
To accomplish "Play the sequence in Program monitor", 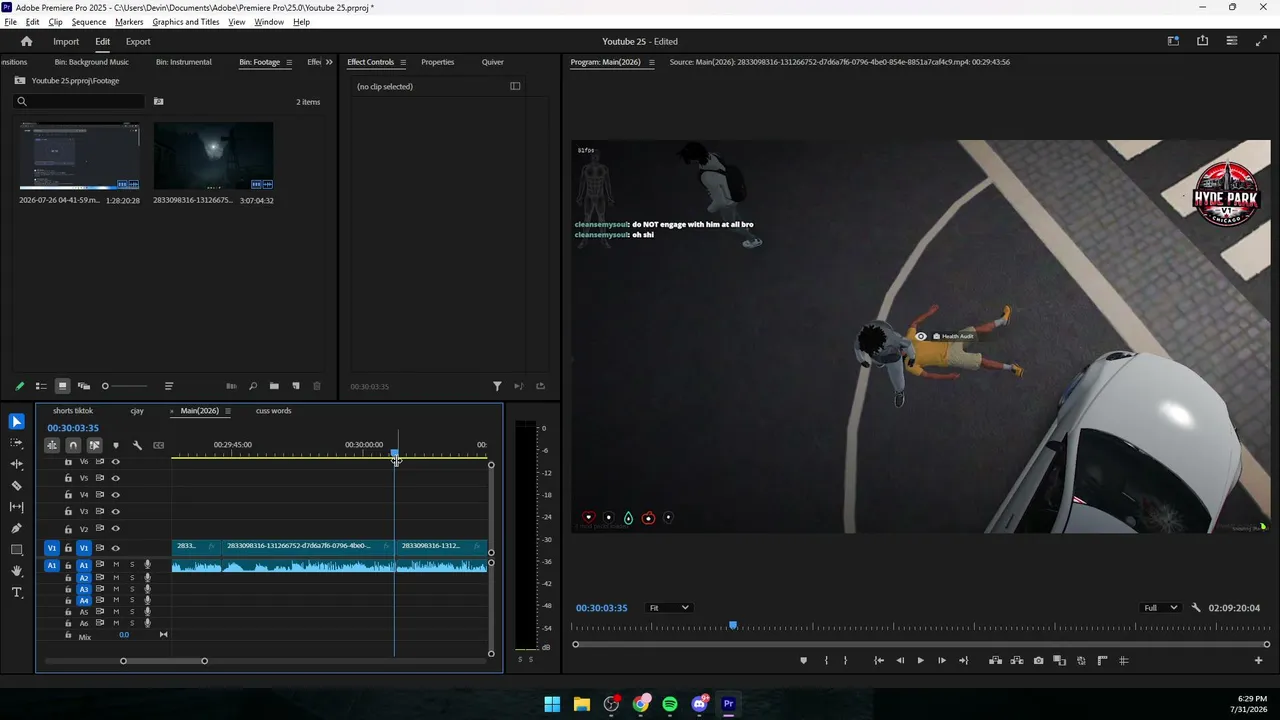I will tap(920, 660).
